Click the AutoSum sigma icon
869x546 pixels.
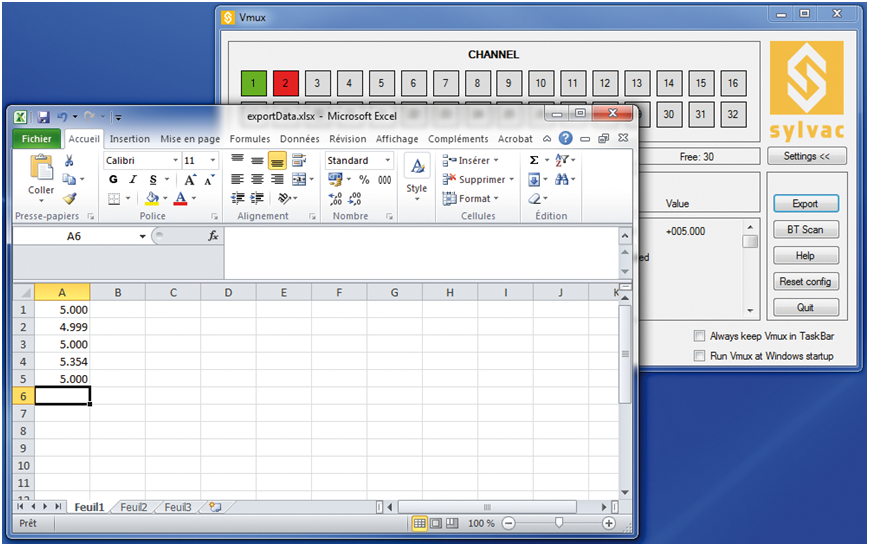(534, 160)
